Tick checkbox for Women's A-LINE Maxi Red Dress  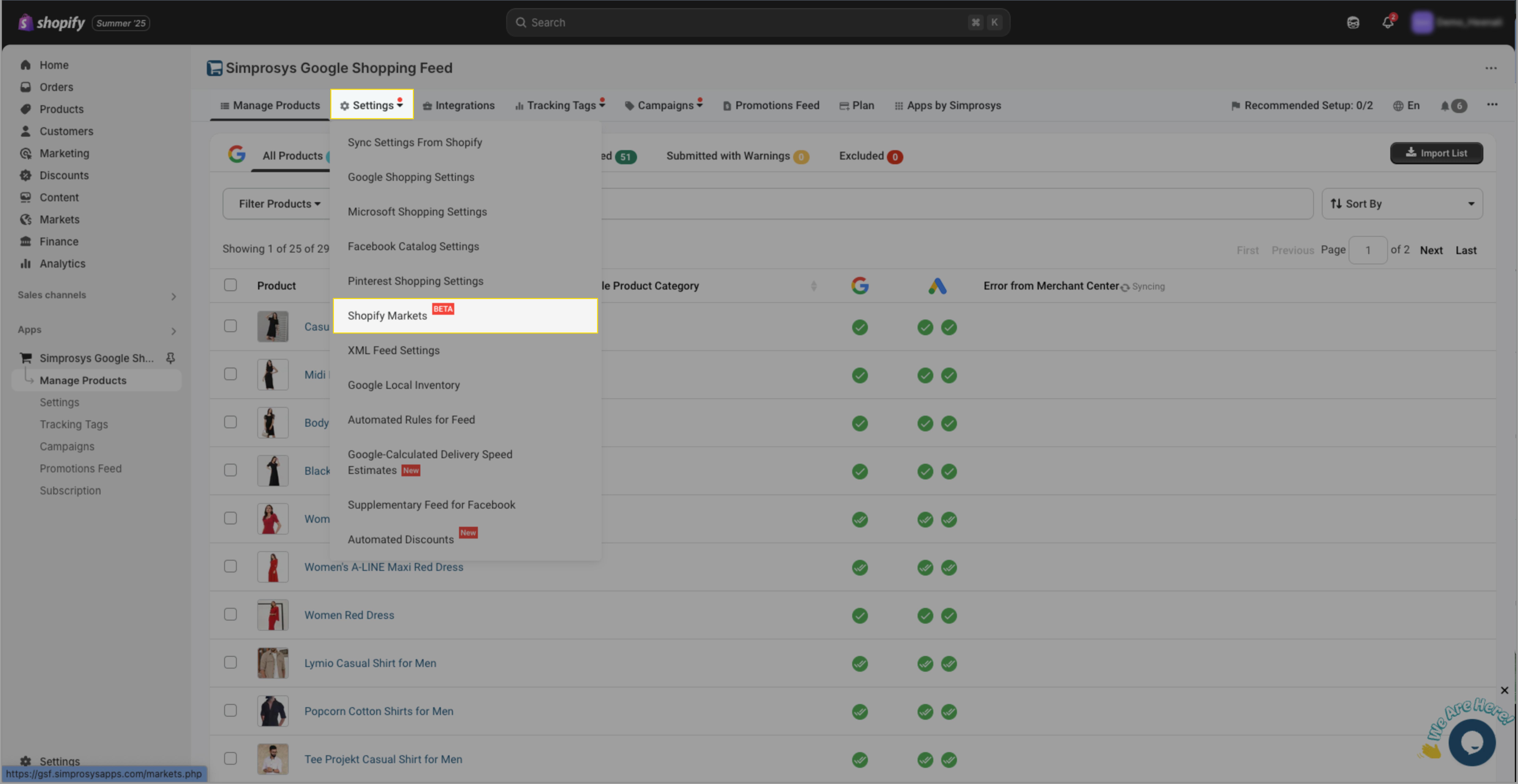tap(230, 567)
